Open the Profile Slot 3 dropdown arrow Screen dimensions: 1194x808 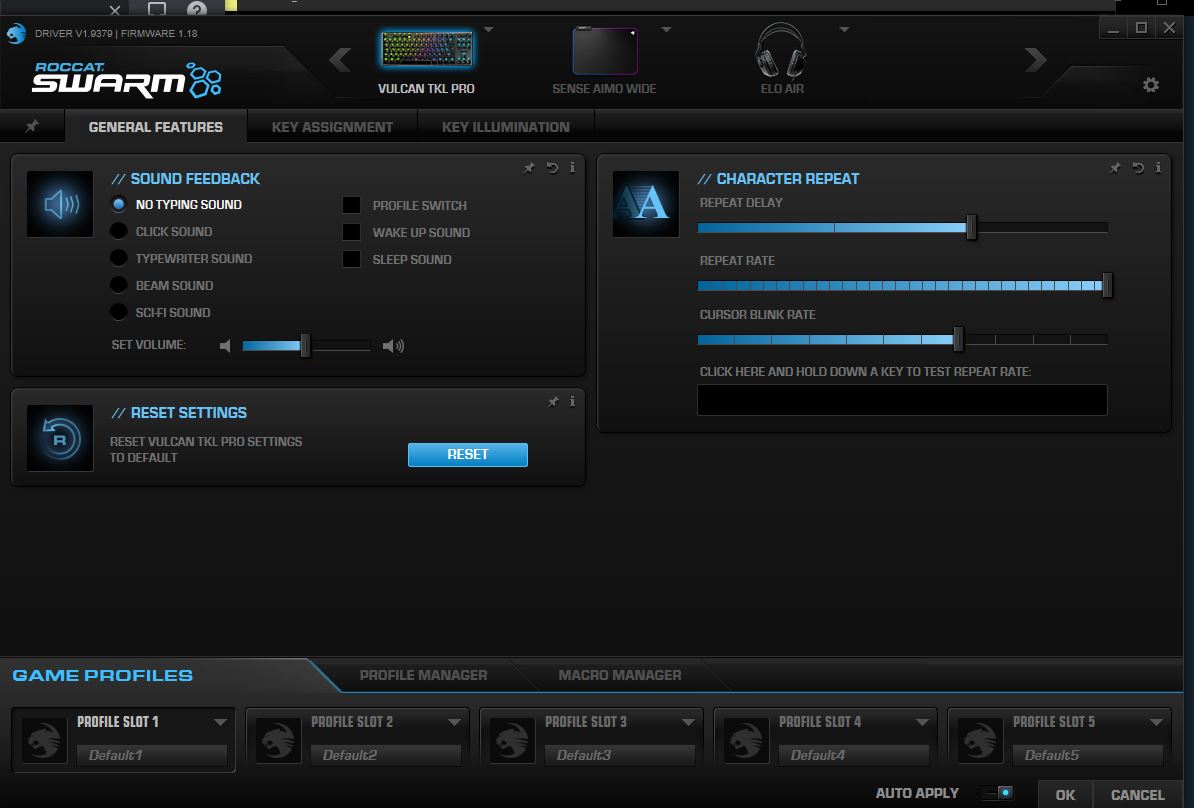[688, 722]
